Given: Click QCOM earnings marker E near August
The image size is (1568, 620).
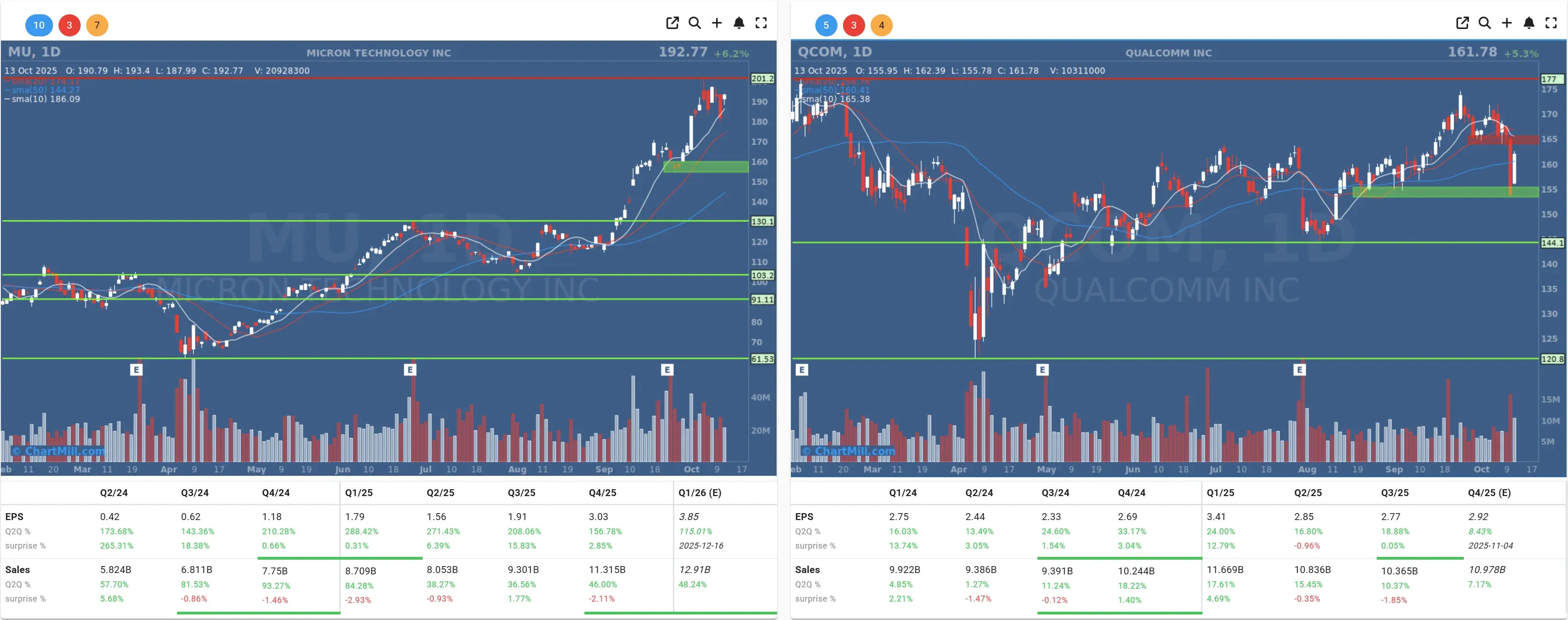Looking at the screenshot, I should [1300, 369].
